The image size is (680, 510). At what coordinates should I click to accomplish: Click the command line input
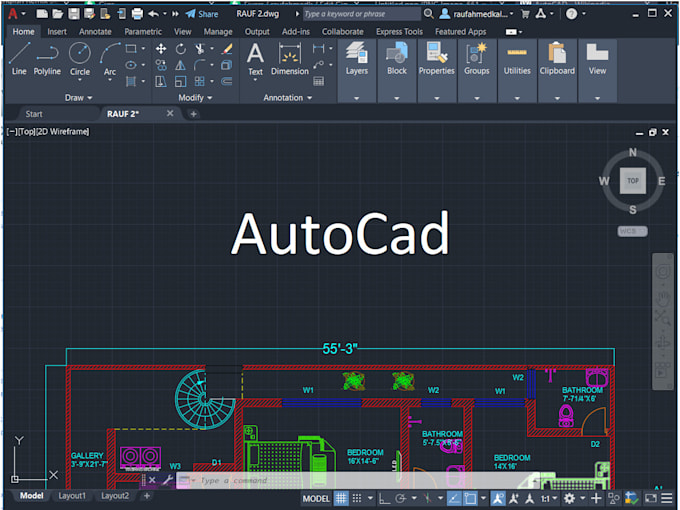[x=356, y=481]
